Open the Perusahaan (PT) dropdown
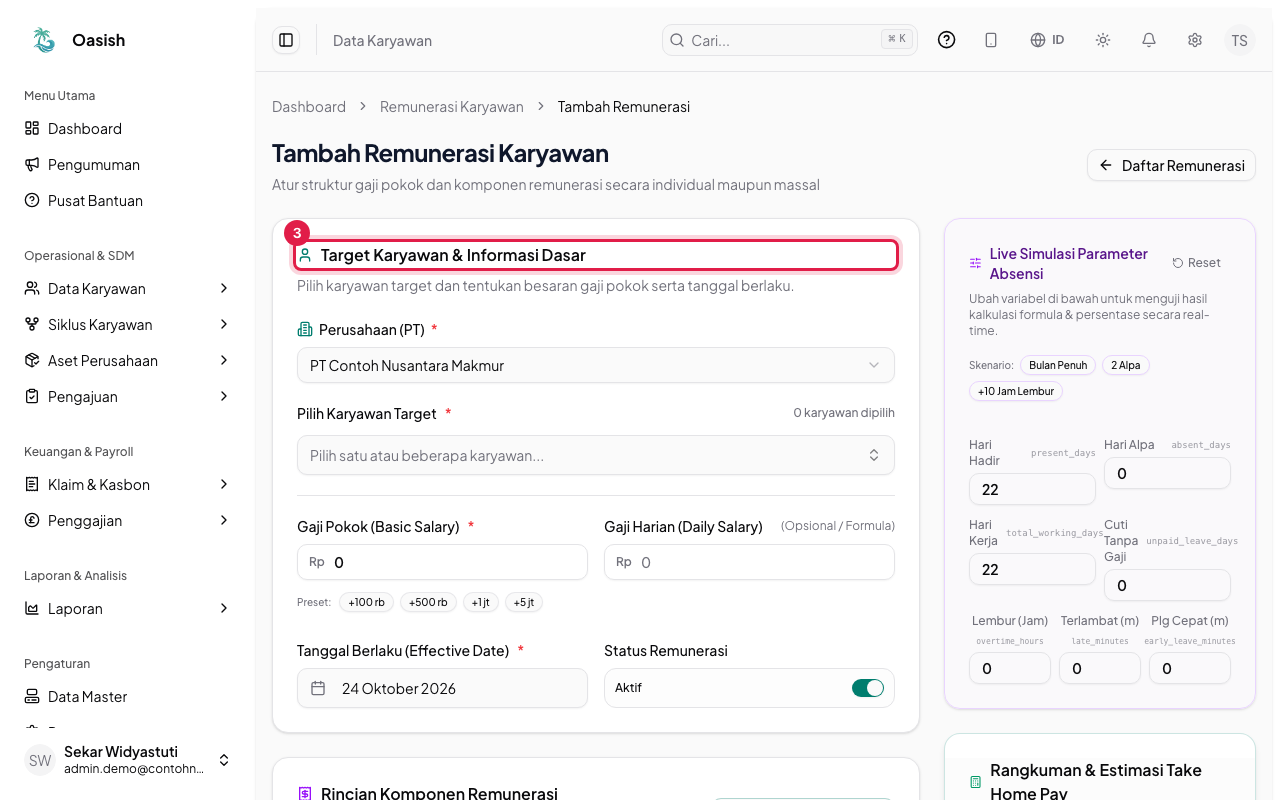 pos(596,365)
